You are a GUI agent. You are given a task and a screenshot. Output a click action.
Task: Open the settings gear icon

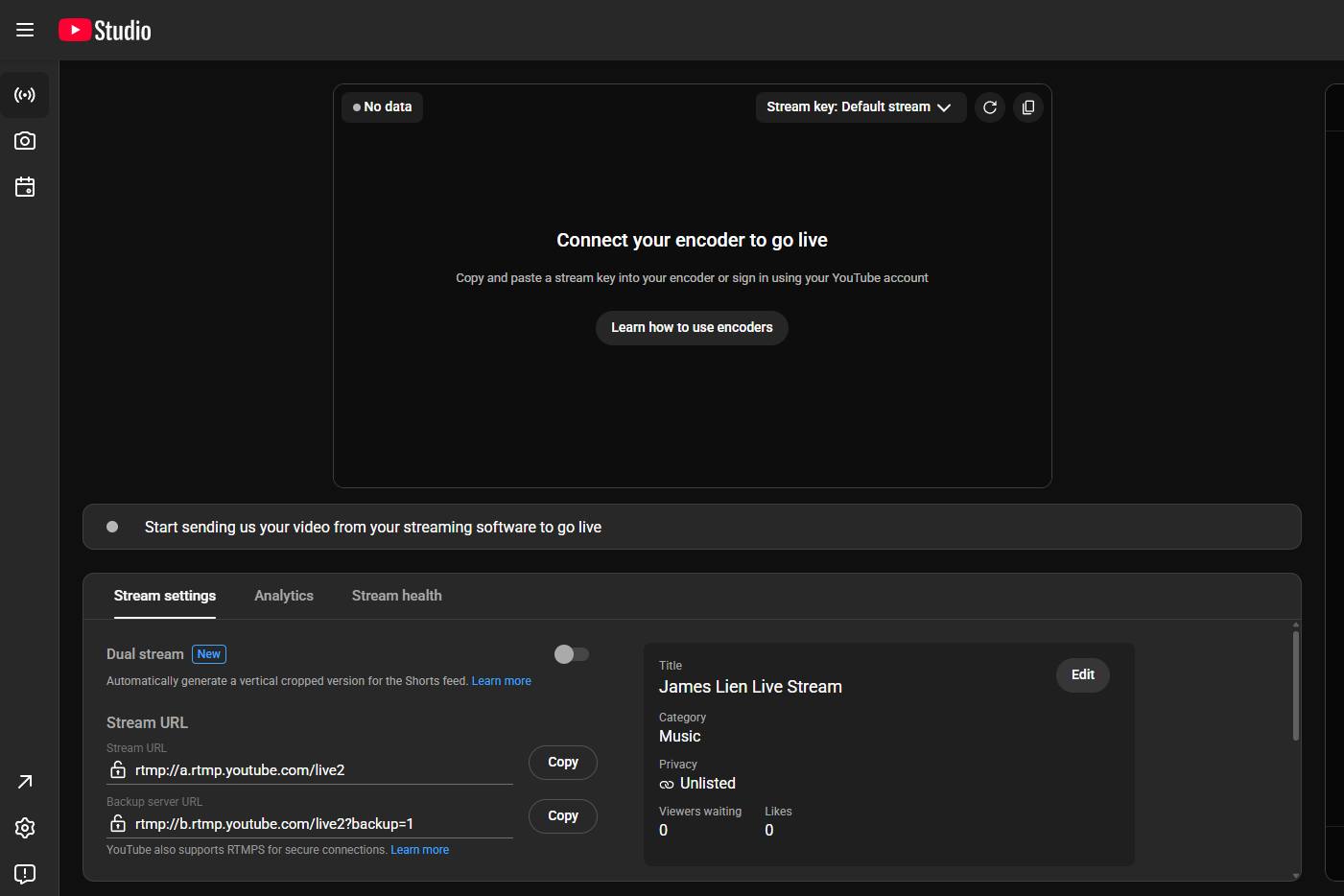[25, 828]
